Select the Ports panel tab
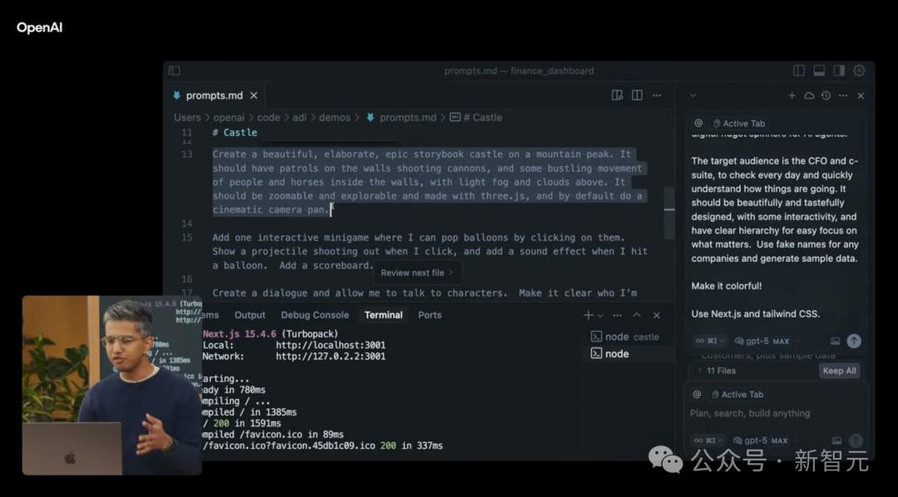The height and width of the screenshot is (497, 898). pos(430,315)
